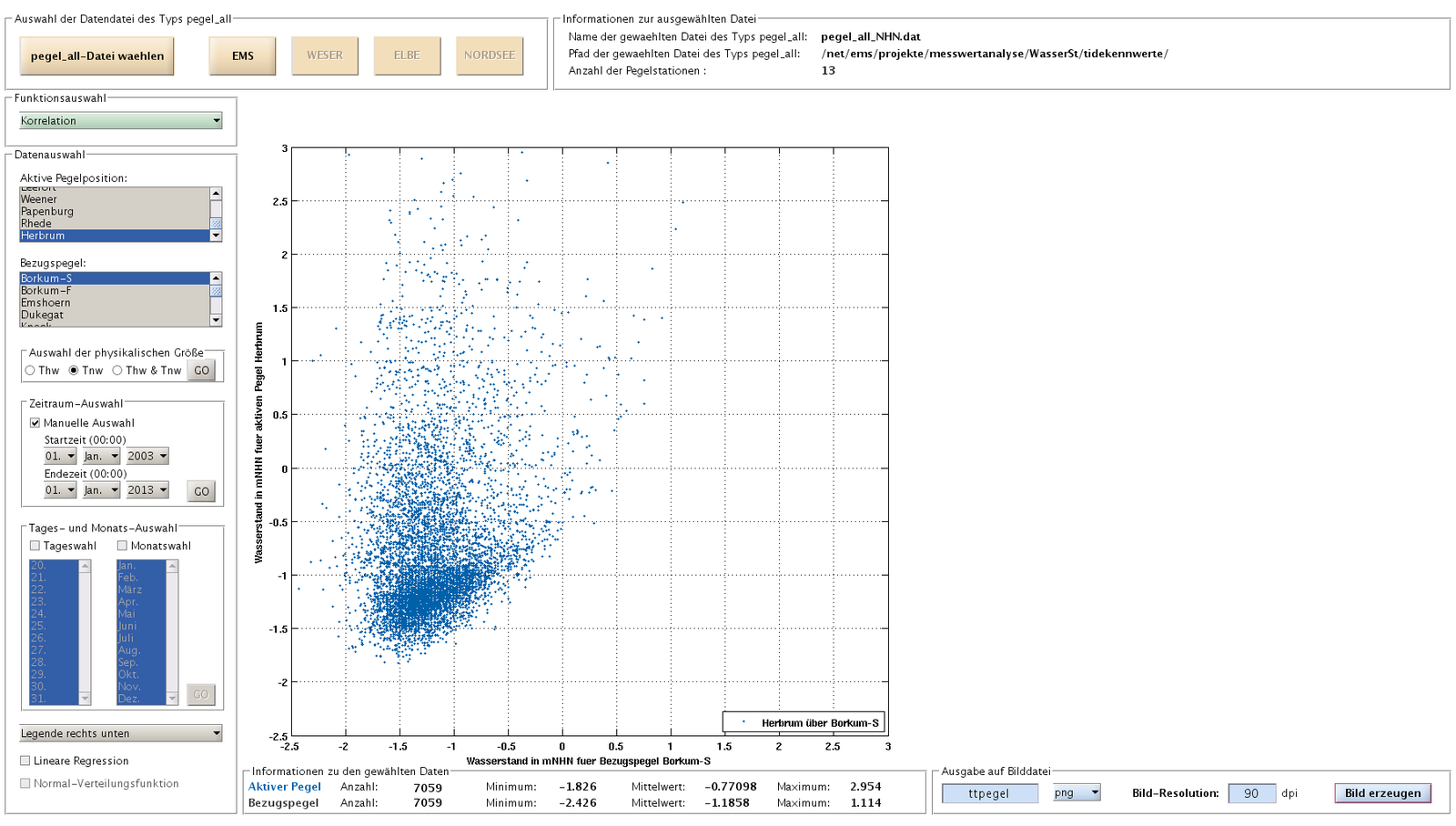Open the Korrelation function dropdown
Viewport: 1456px width, 826px height.
[121, 120]
